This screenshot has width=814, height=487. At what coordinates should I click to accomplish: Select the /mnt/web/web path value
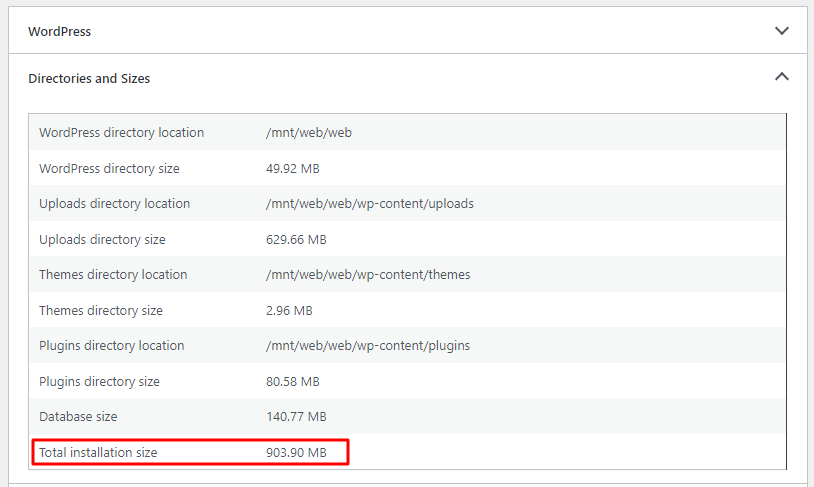(309, 132)
